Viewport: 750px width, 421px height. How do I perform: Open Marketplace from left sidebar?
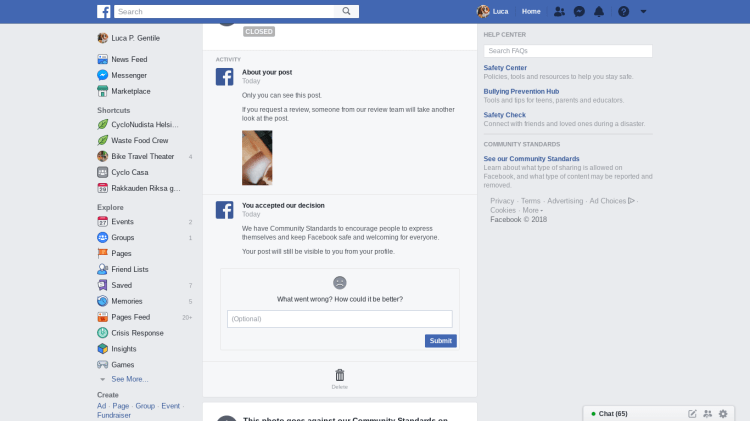coord(130,91)
